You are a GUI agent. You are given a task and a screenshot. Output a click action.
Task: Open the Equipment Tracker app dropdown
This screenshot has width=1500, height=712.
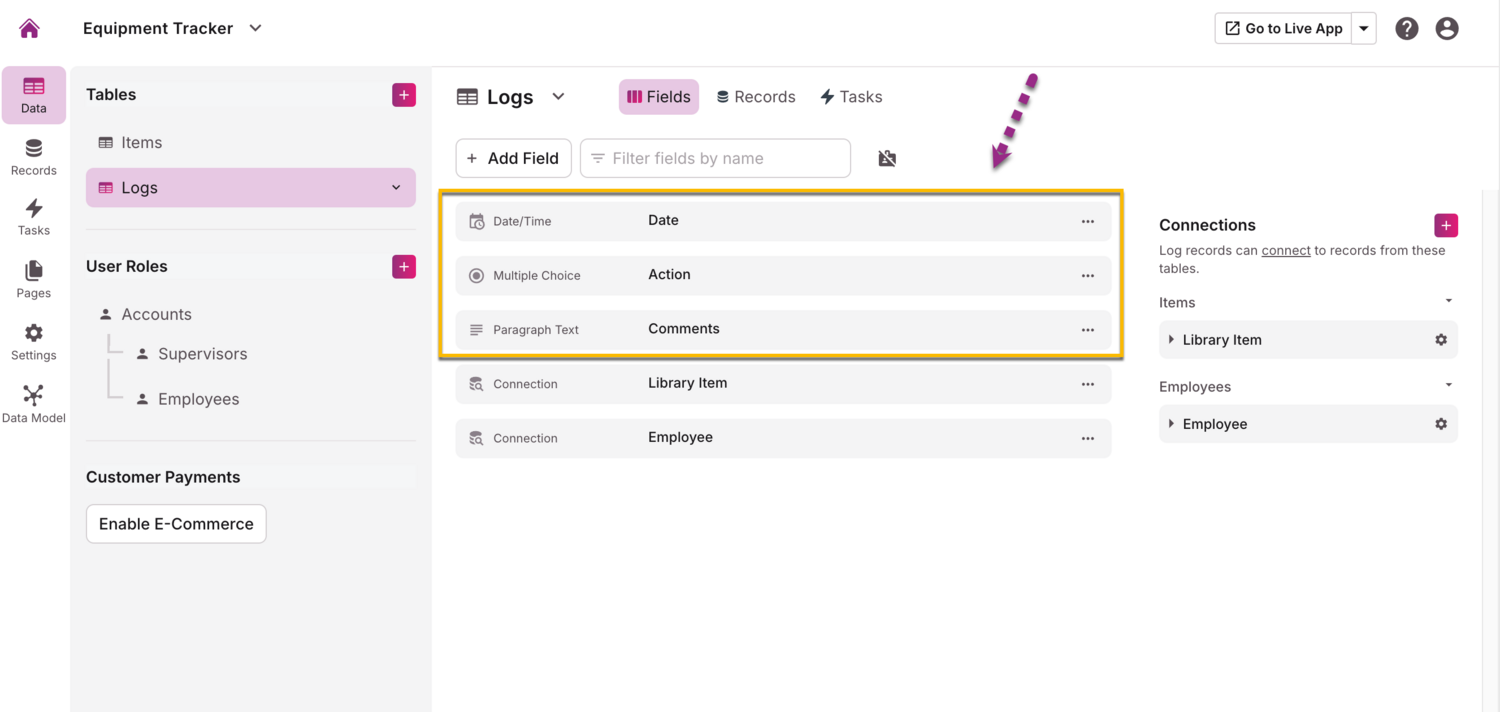click(x=255, y=28)
